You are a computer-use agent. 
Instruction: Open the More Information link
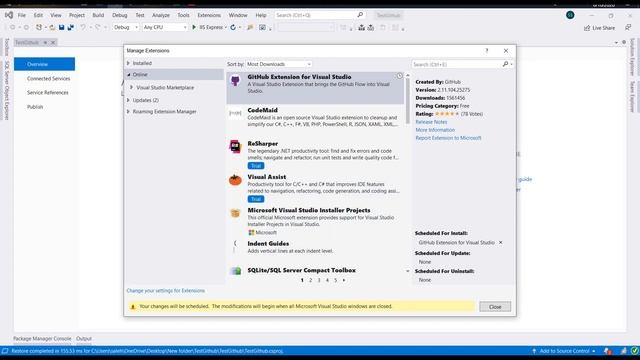point(435,130)
